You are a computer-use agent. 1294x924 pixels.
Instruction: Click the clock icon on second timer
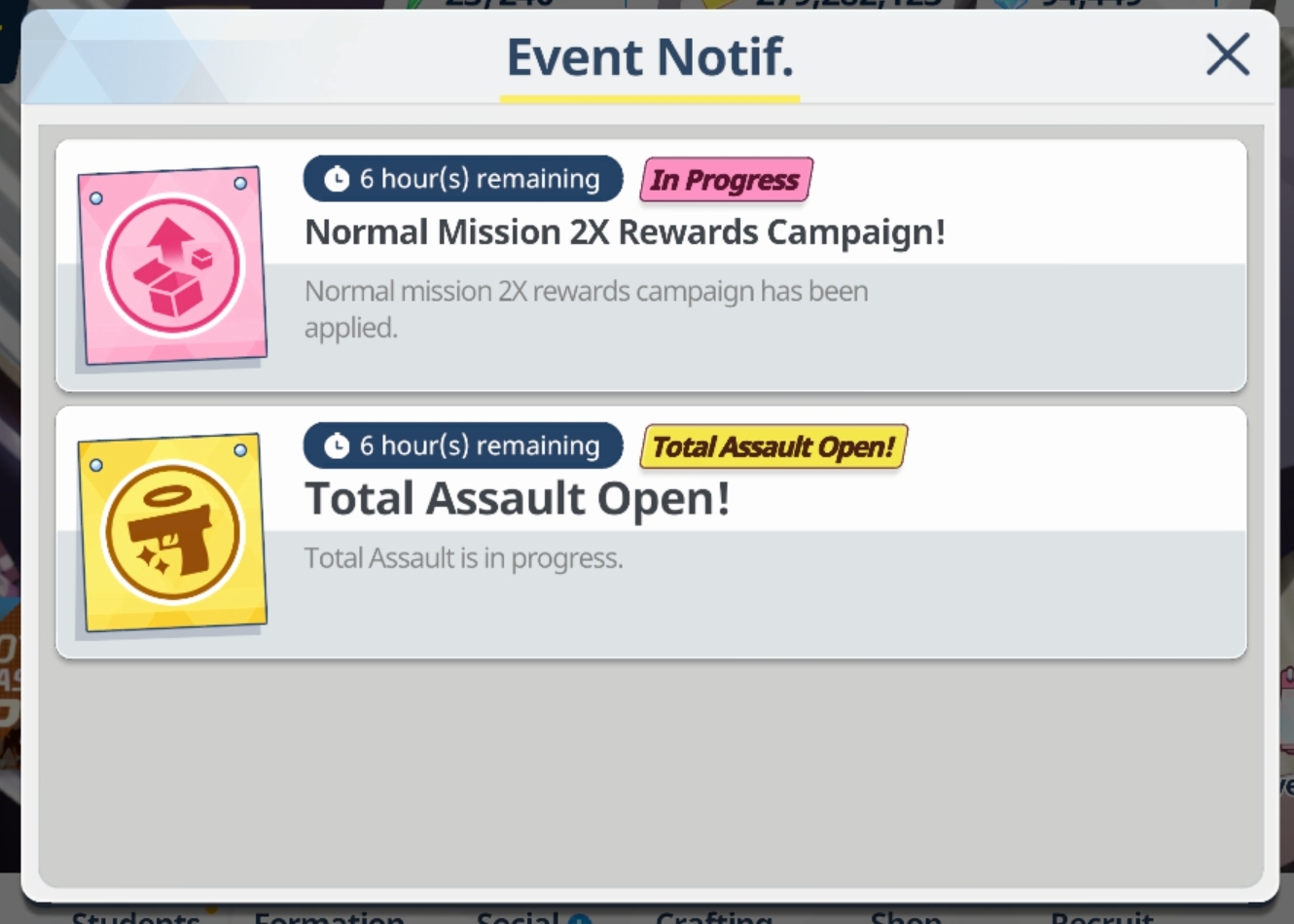(337, 446)
